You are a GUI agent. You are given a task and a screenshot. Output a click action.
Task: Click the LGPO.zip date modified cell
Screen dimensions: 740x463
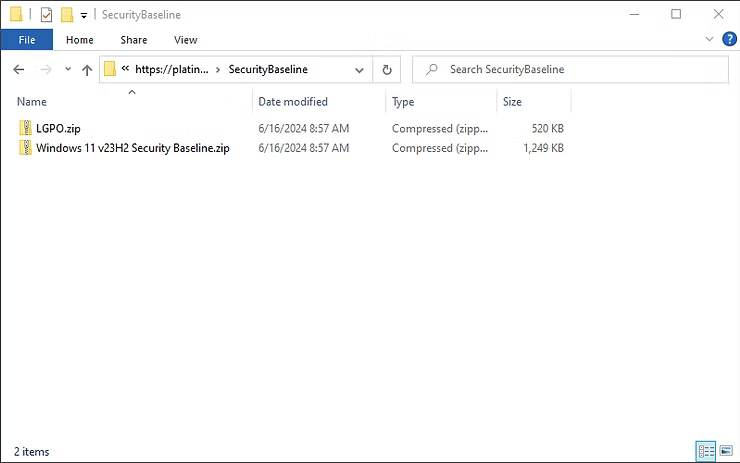[303, 128]
